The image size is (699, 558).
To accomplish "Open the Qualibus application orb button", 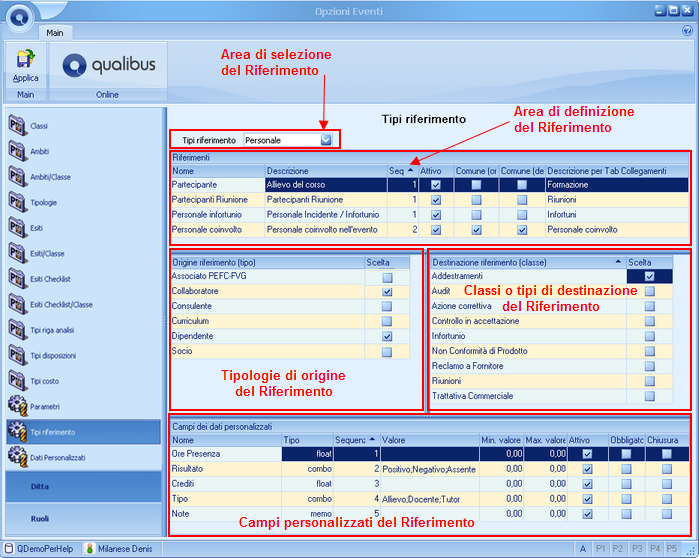I will [x=19, y=17].
